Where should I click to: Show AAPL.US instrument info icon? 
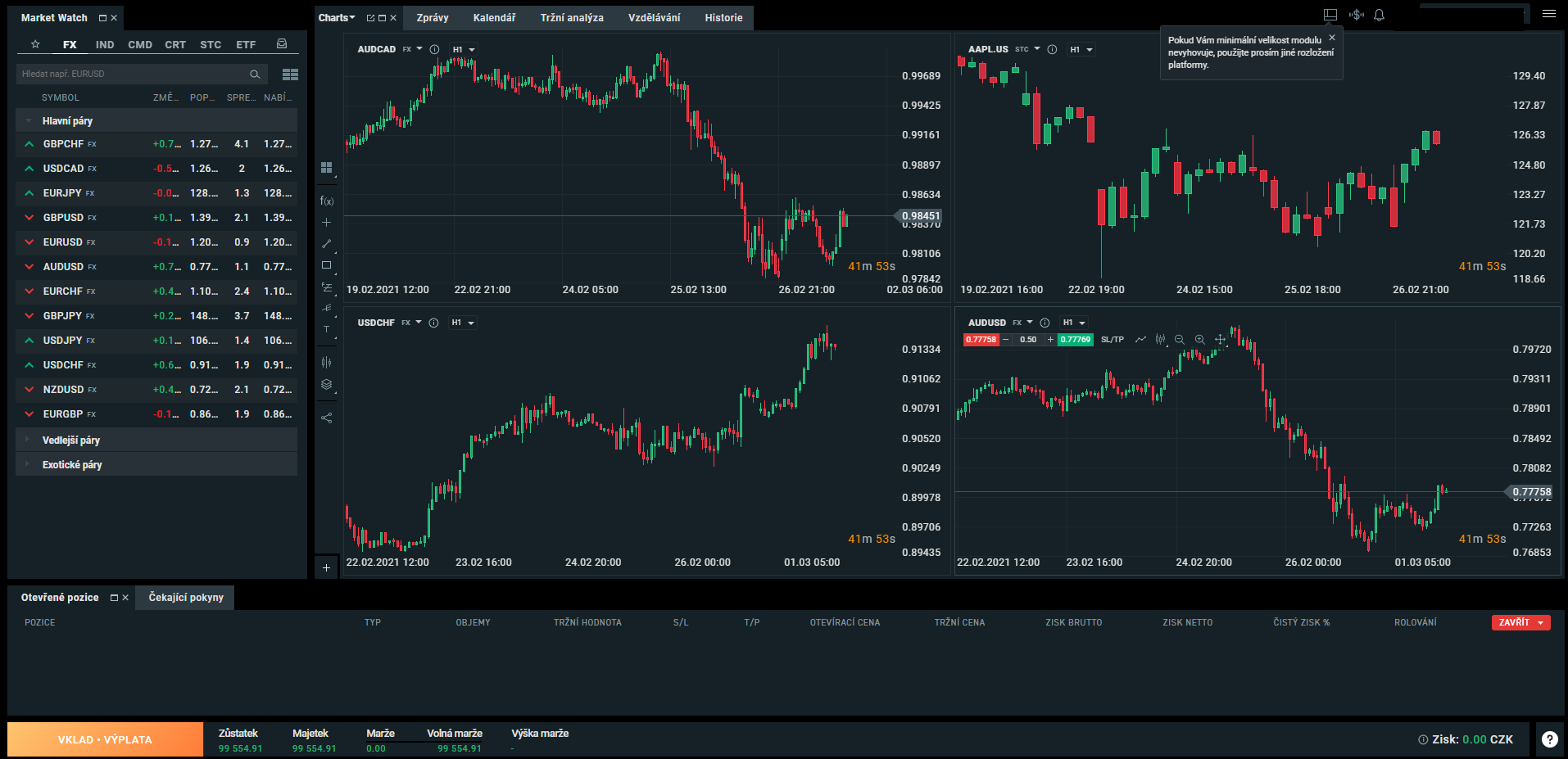[1052, 49]
